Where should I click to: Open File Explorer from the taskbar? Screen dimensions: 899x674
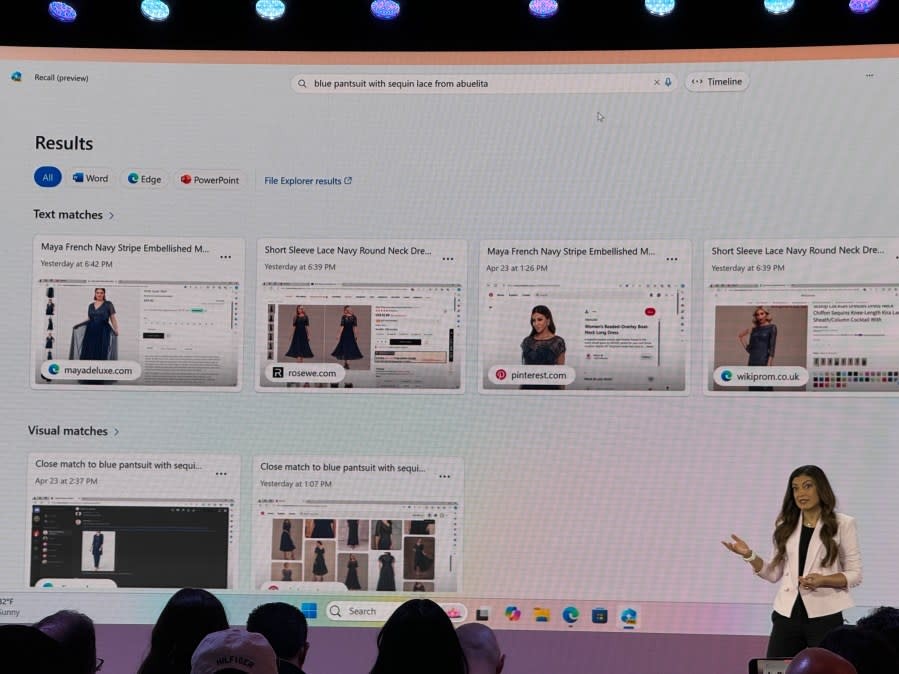coord(541,614)
